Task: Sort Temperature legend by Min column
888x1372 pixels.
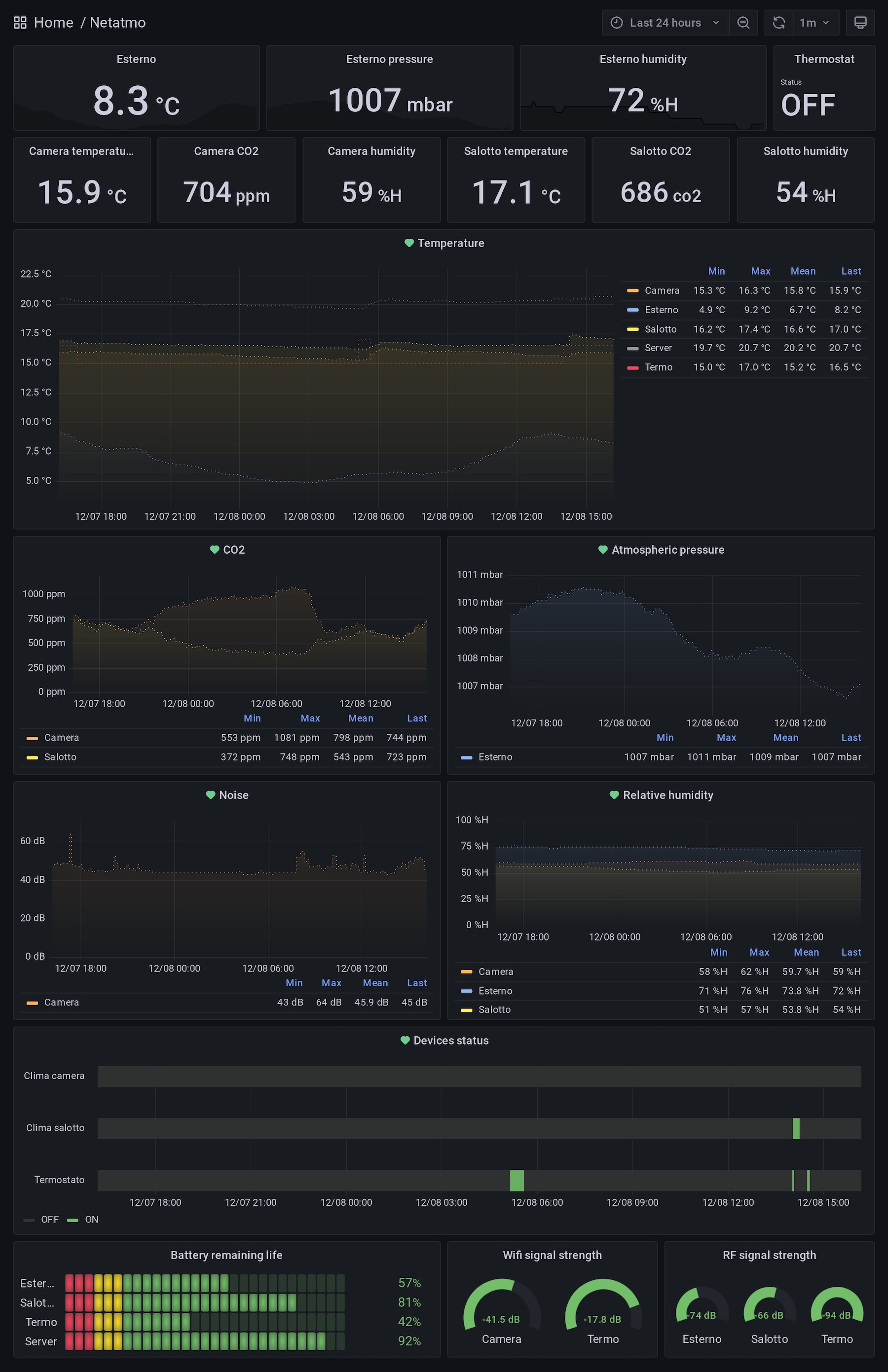Action: 716,271
